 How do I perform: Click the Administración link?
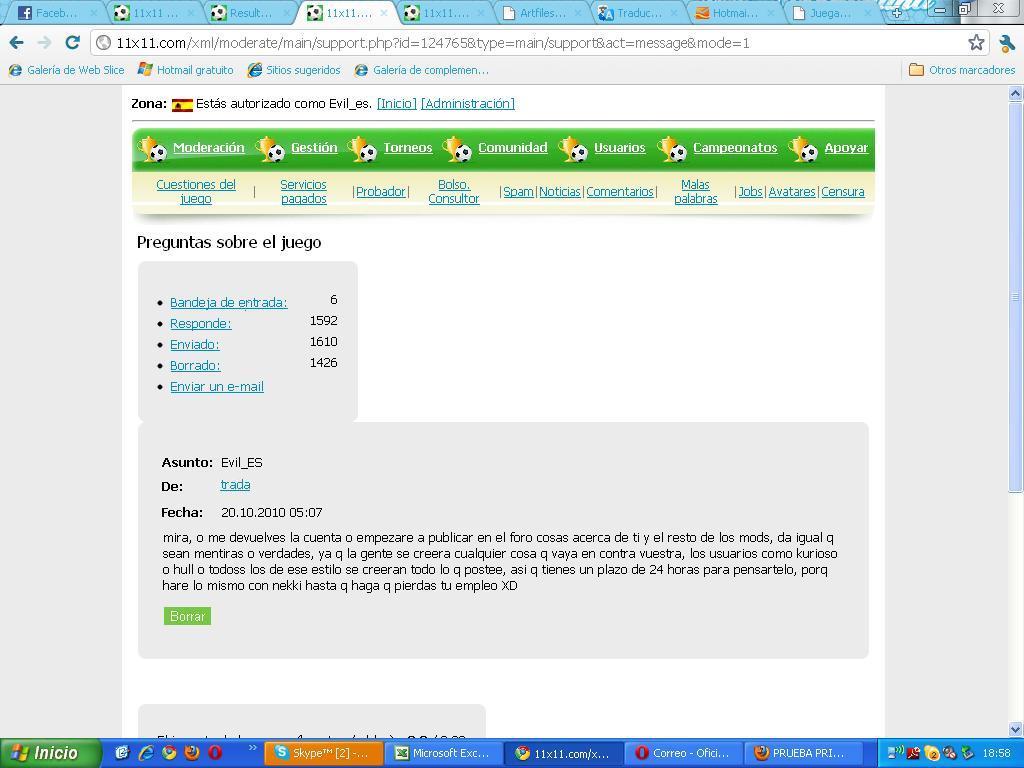pyautogui.click(x=467, y=104)
